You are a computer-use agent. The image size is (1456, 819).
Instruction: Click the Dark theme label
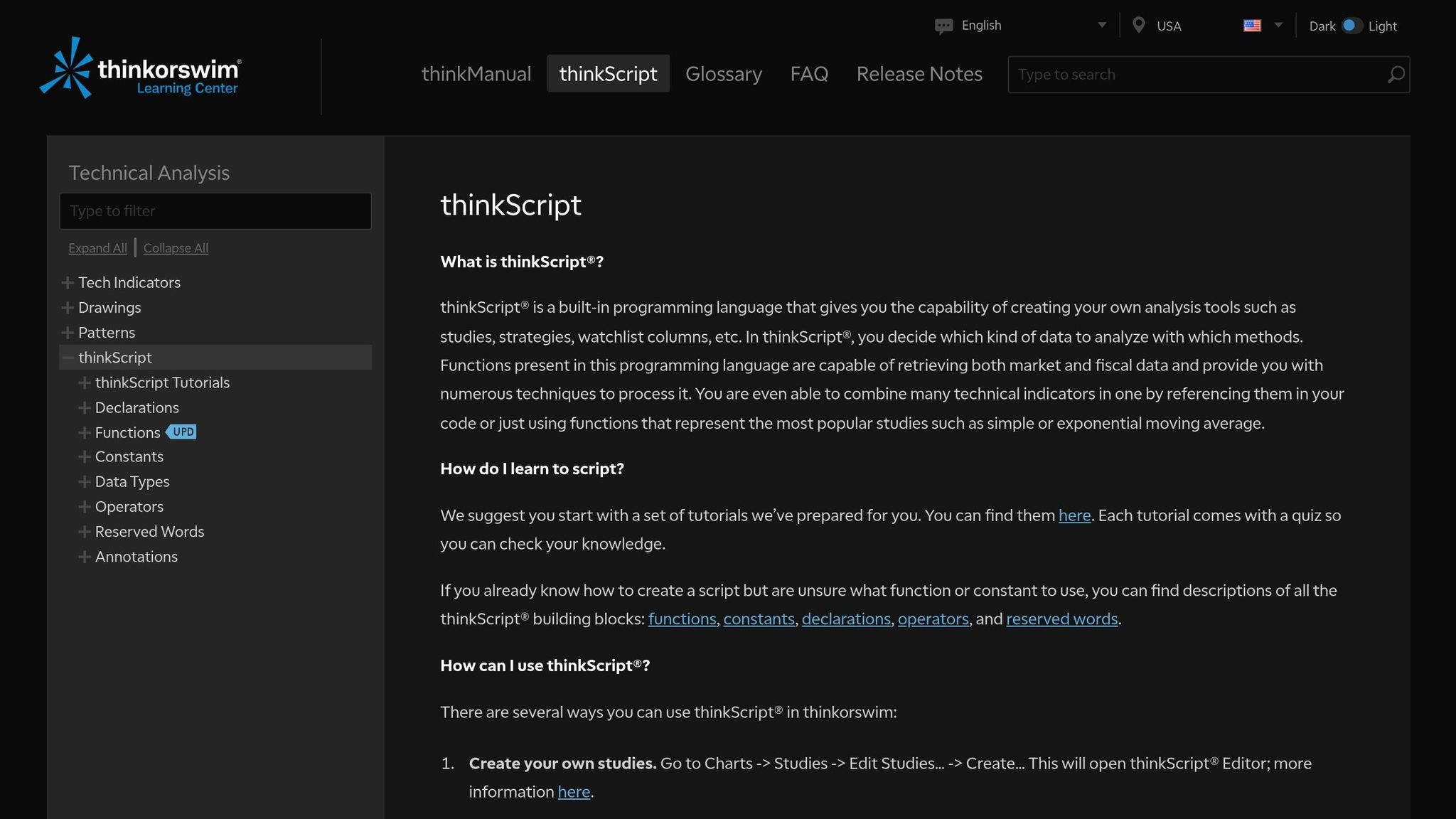click(x=1322, y=26)
